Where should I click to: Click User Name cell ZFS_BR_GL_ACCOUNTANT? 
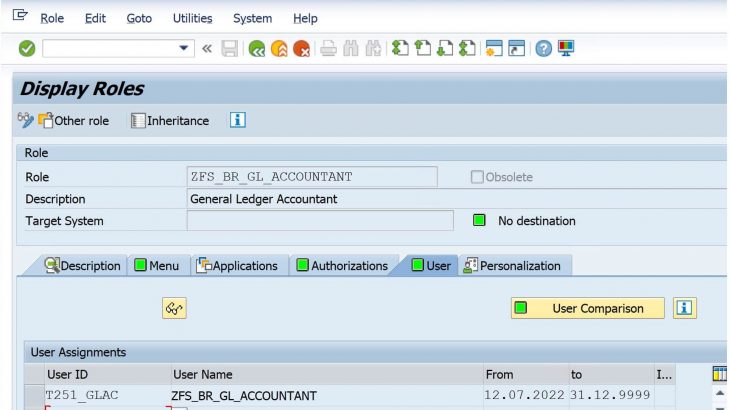327,396
